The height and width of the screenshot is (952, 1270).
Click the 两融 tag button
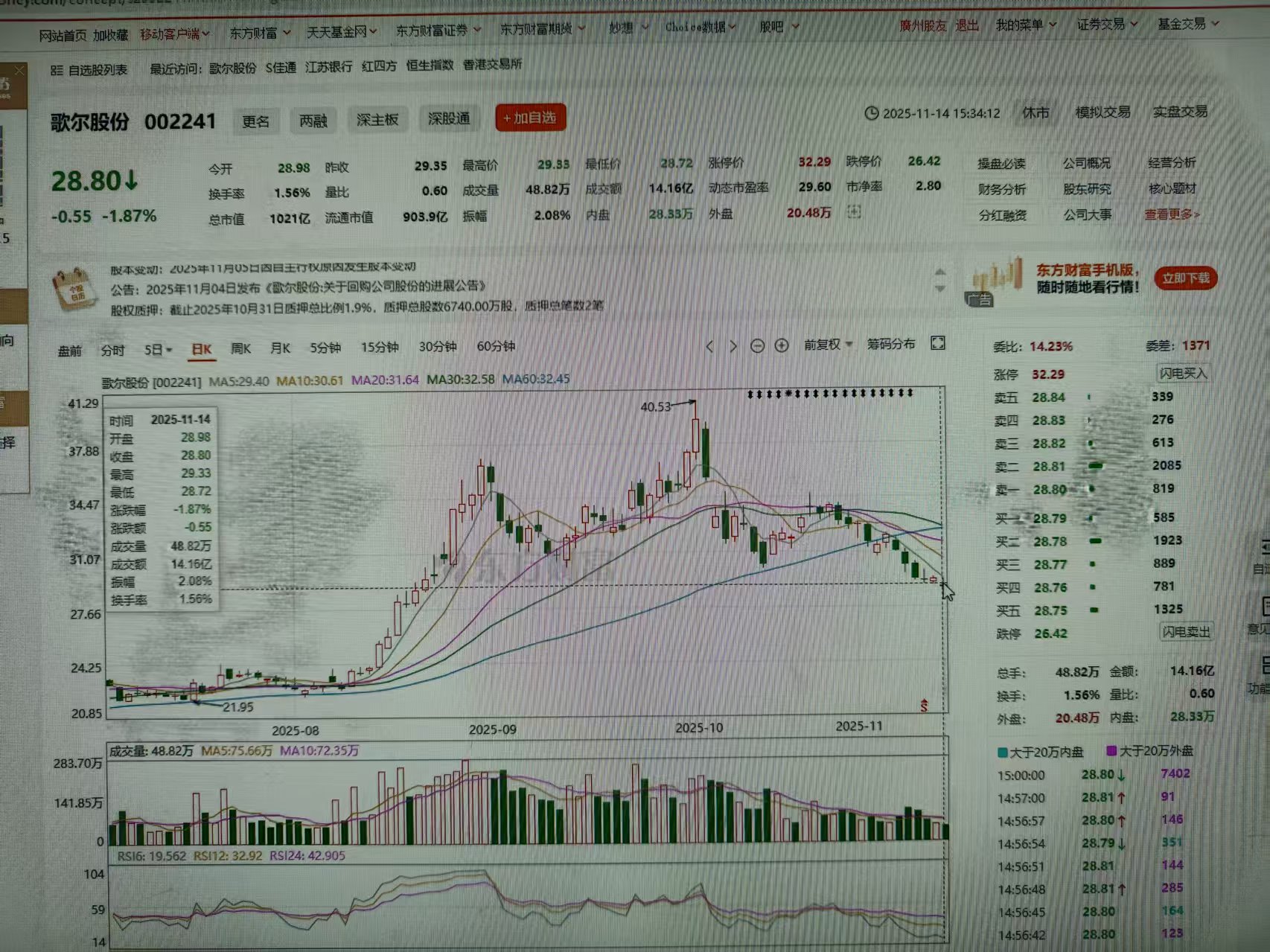(x=313, y=120)
